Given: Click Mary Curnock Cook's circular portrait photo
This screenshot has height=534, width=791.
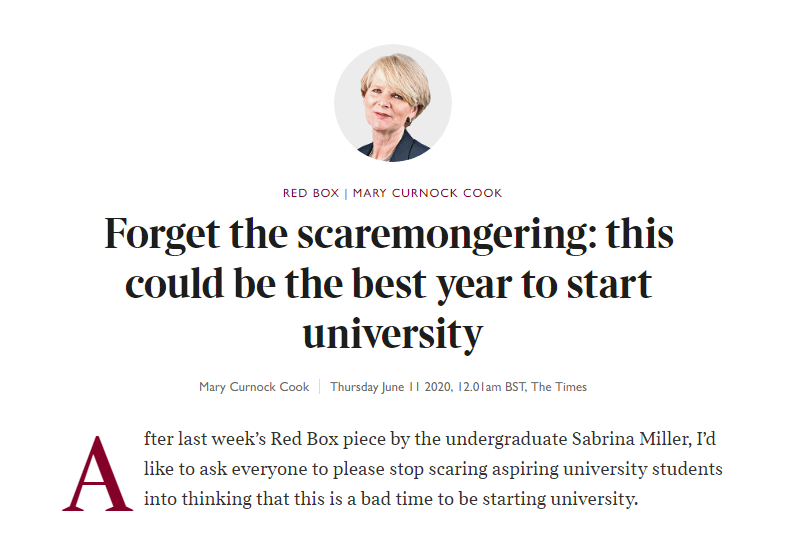Looking at the screenshot, I should point(392,103).
